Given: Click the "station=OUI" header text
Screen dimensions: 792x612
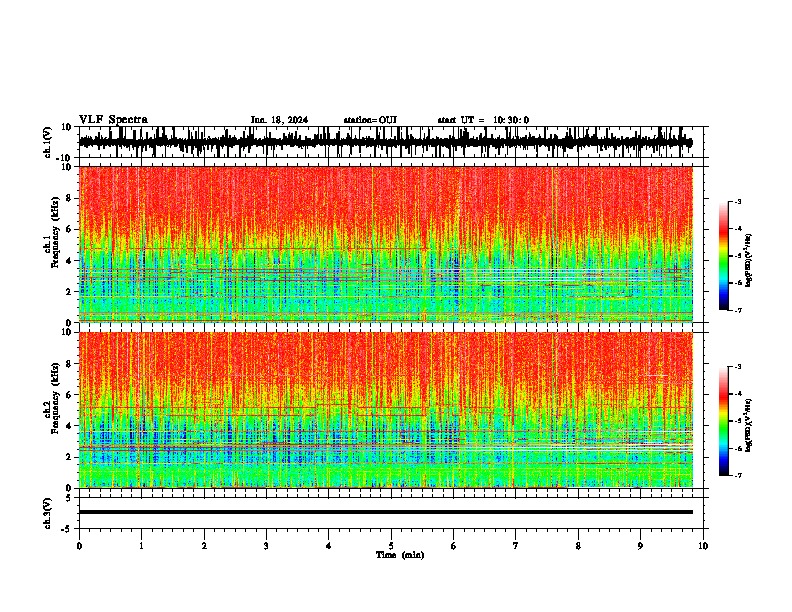Looking at the screenshot, I should pos(370,120).
